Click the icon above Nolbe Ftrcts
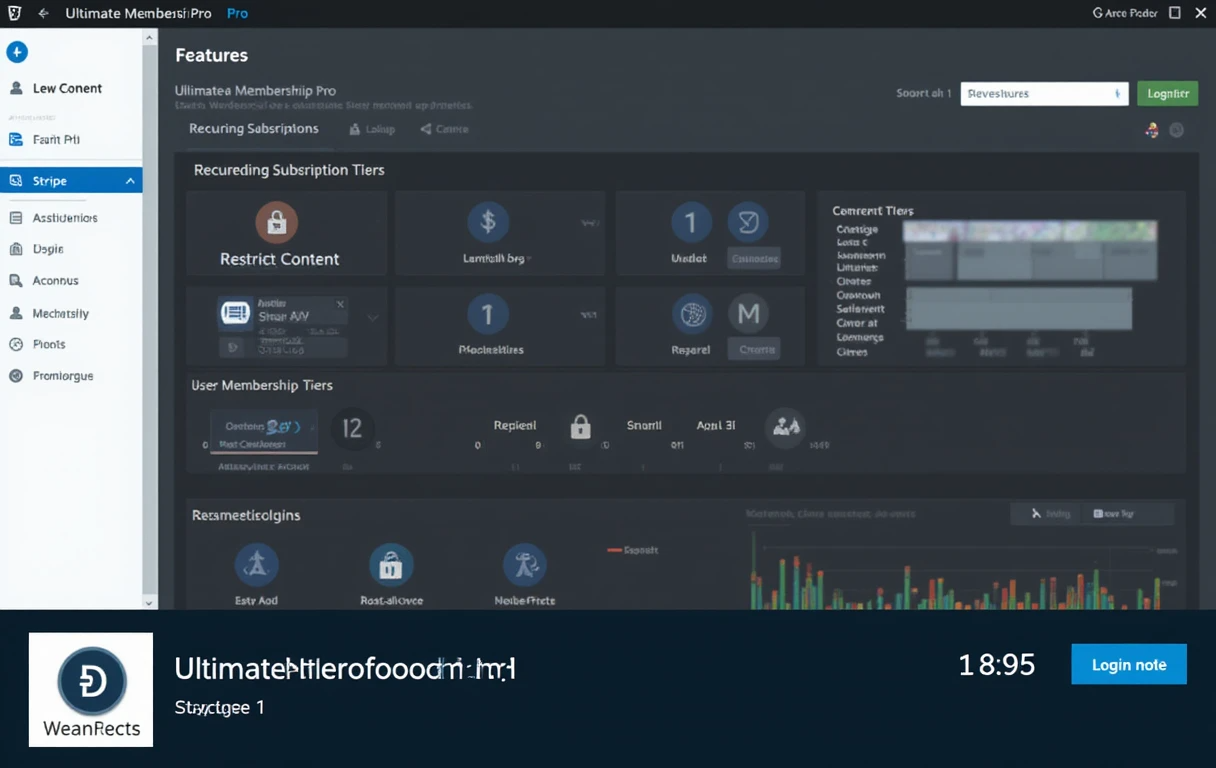1216x768 pixels. 525,565
